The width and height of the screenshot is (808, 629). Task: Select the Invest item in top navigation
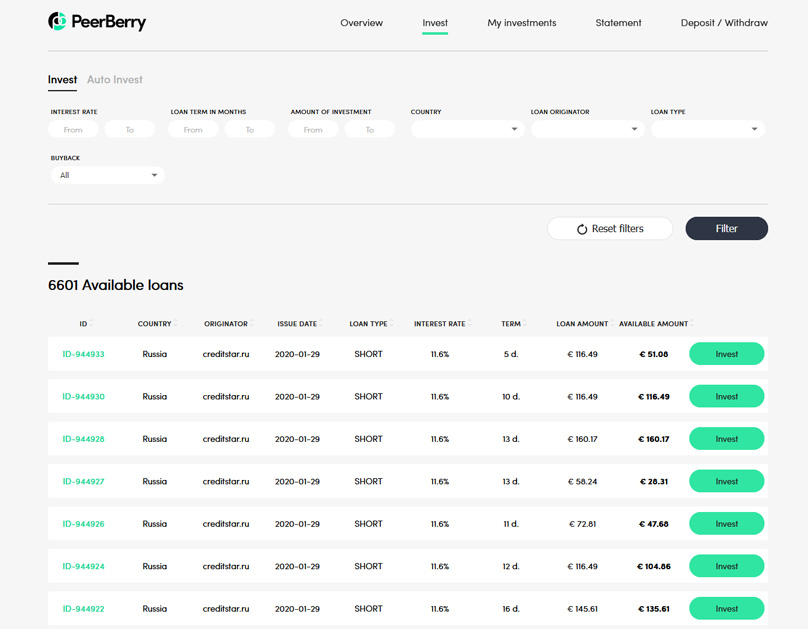click(435, 23)
